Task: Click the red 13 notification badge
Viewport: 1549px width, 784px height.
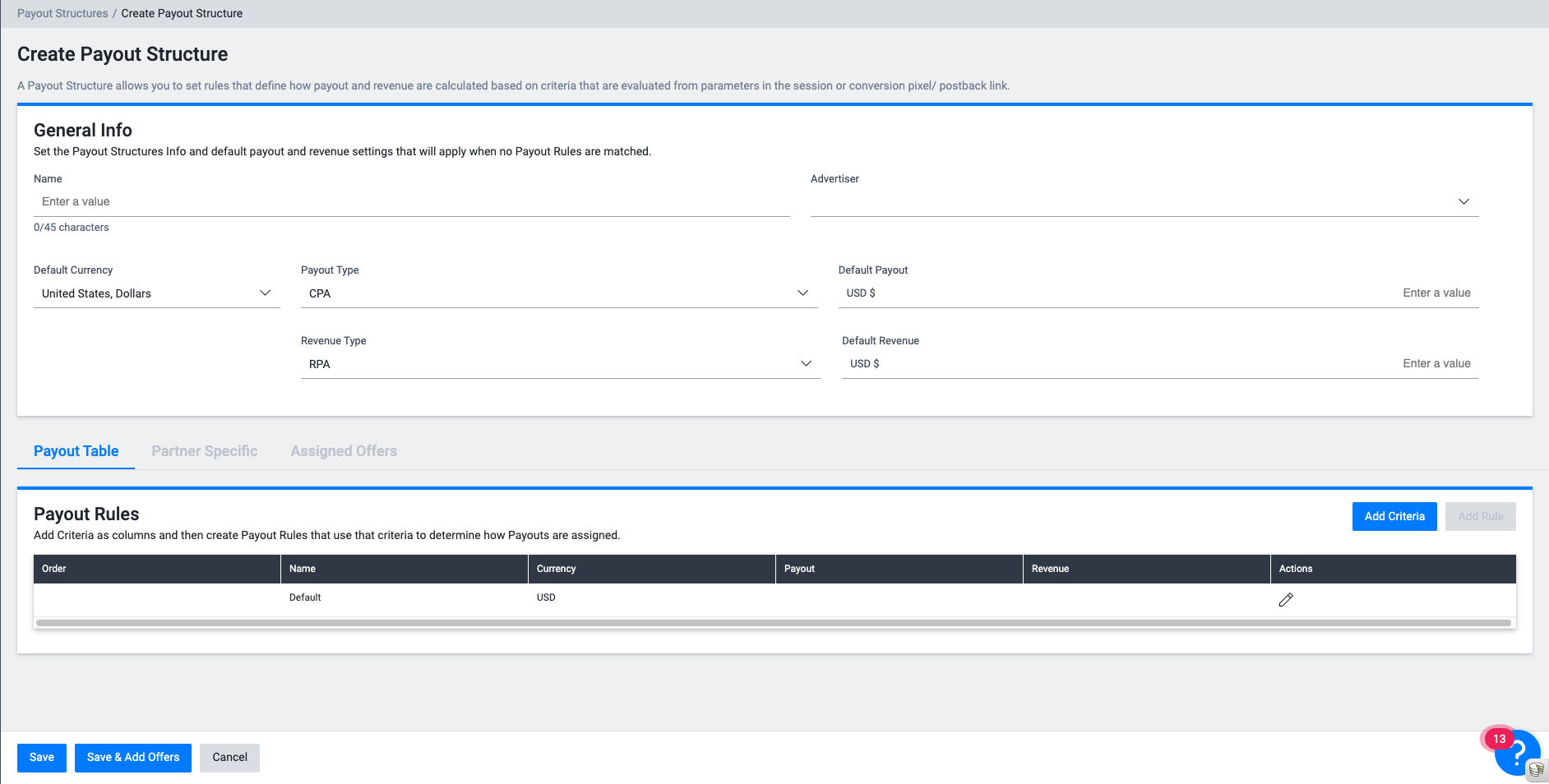Action: (1499, 739)
